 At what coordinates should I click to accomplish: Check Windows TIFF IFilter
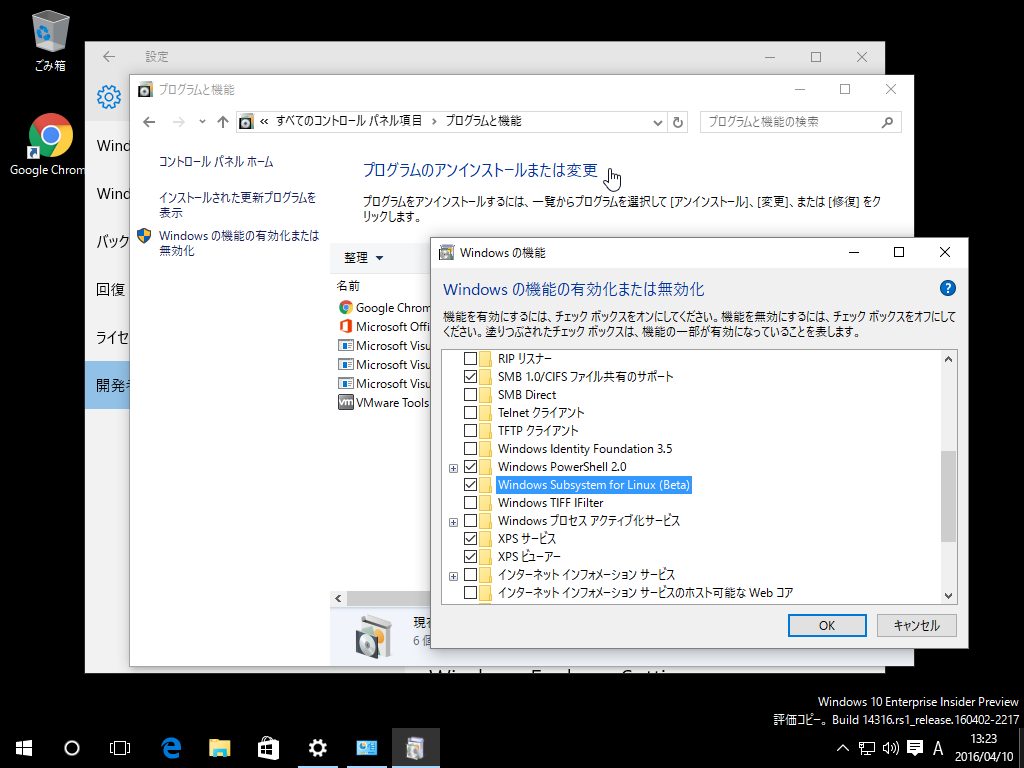pyautogui.click(x=470, y=503)
